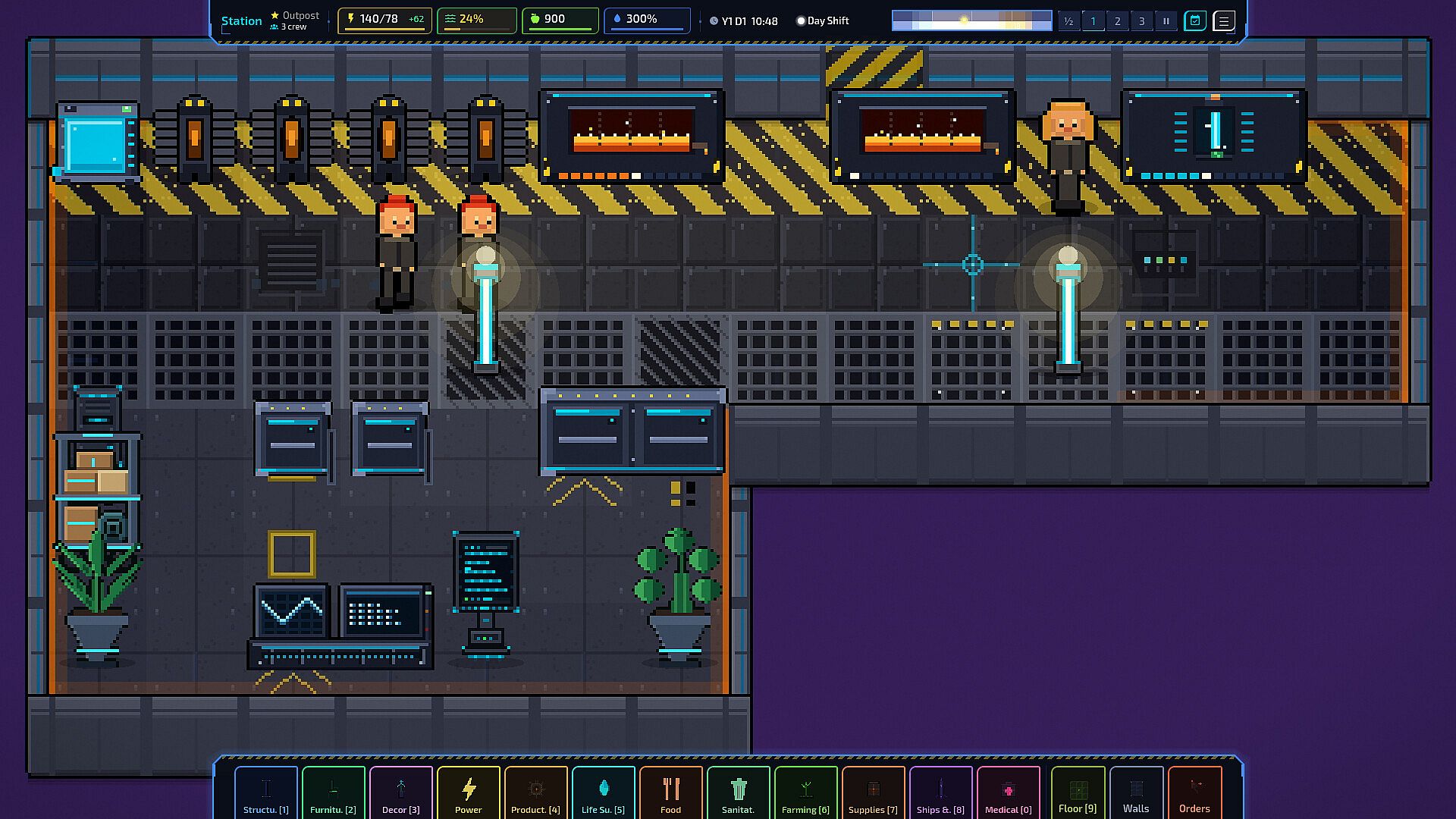
Task: Expand the food 900 status panel
Action: click(560, 20)
